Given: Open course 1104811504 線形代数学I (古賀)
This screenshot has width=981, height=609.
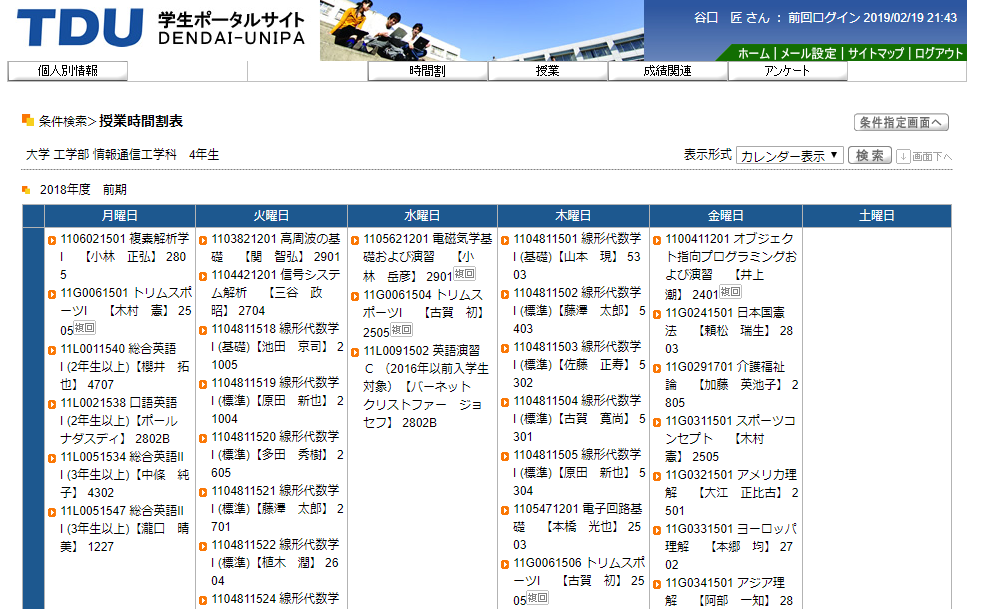Looking at the screenshot, I should pyautogui.click(x=579, y=418).
